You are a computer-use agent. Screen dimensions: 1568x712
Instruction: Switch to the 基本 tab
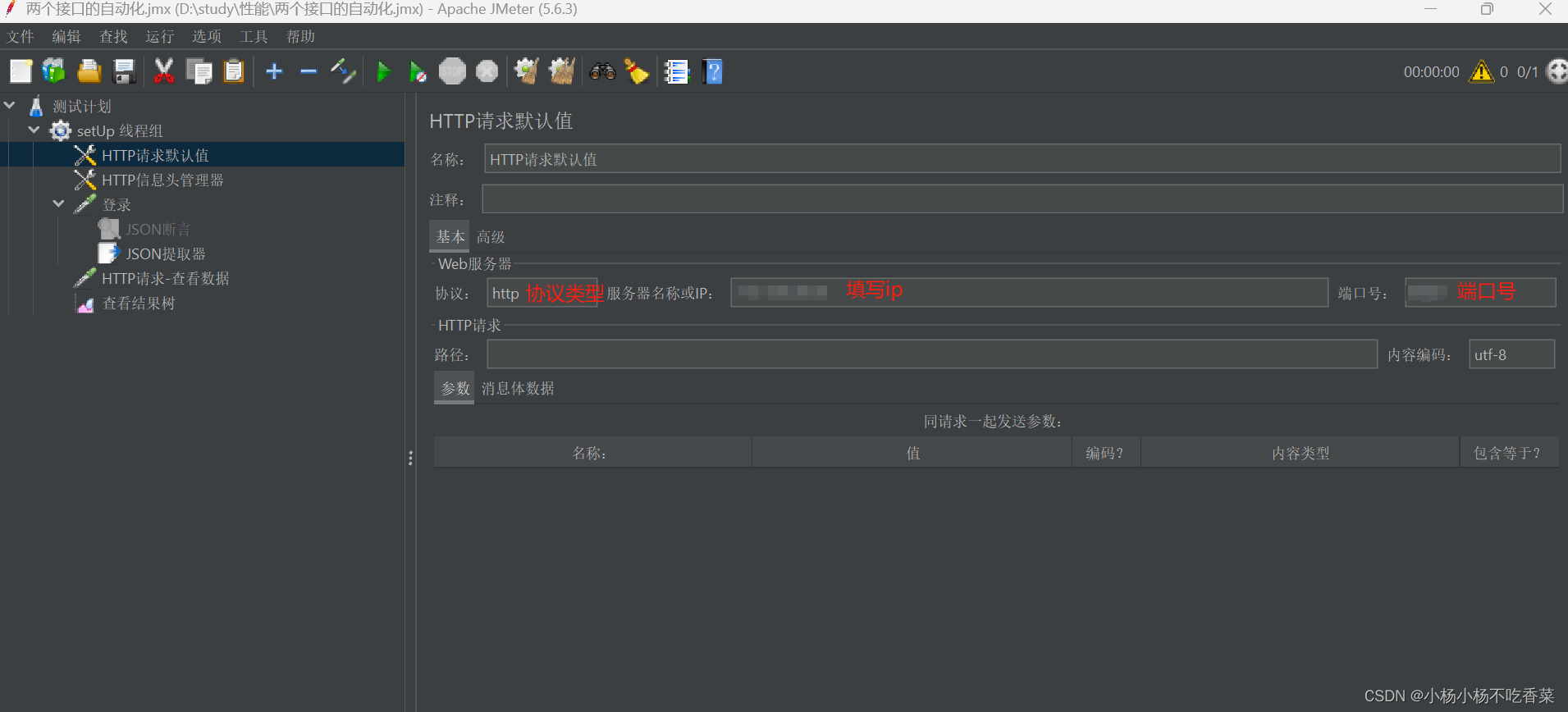(x=450, y=236)
